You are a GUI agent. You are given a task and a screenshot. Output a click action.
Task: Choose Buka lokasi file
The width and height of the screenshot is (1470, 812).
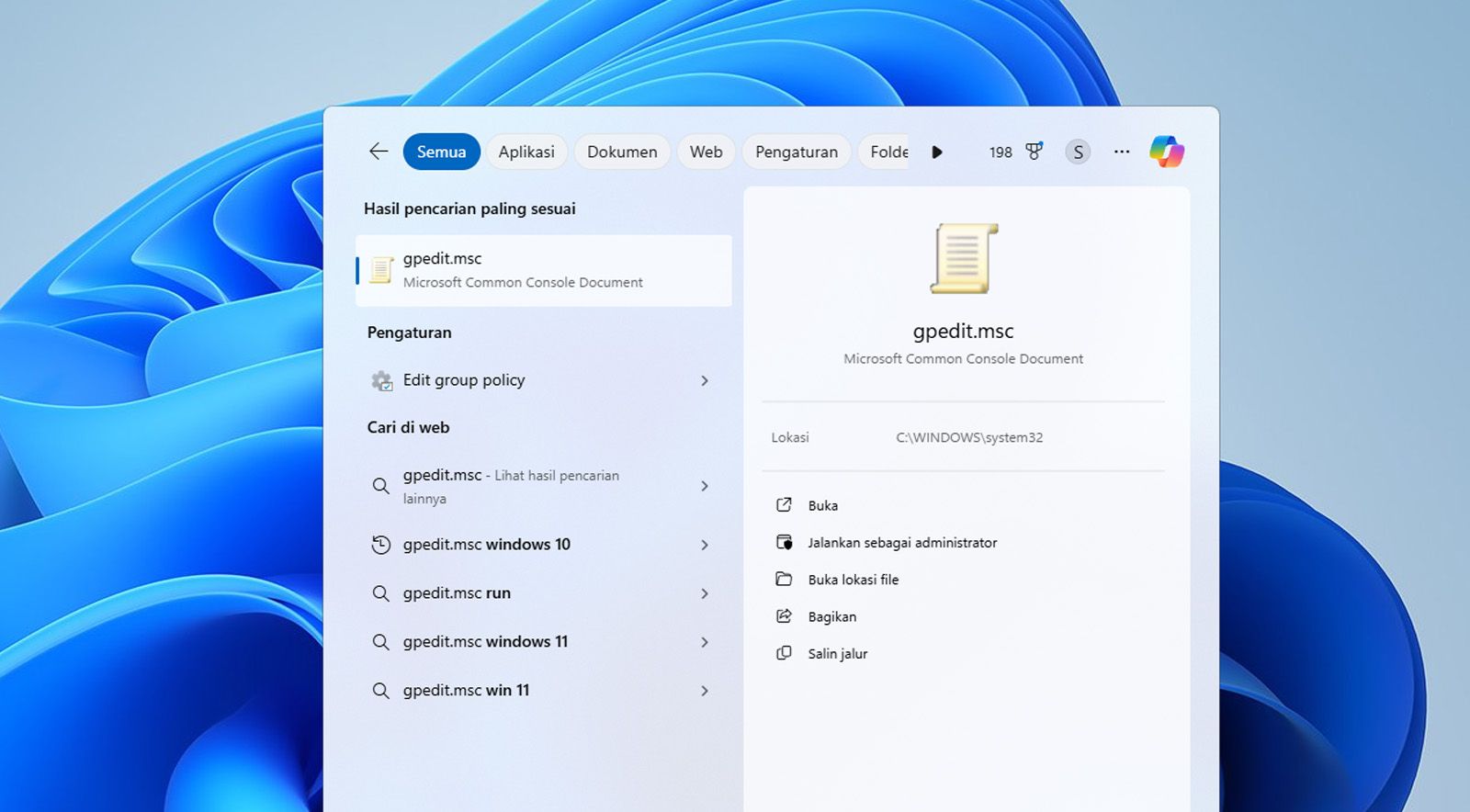(x=854, y=580)
